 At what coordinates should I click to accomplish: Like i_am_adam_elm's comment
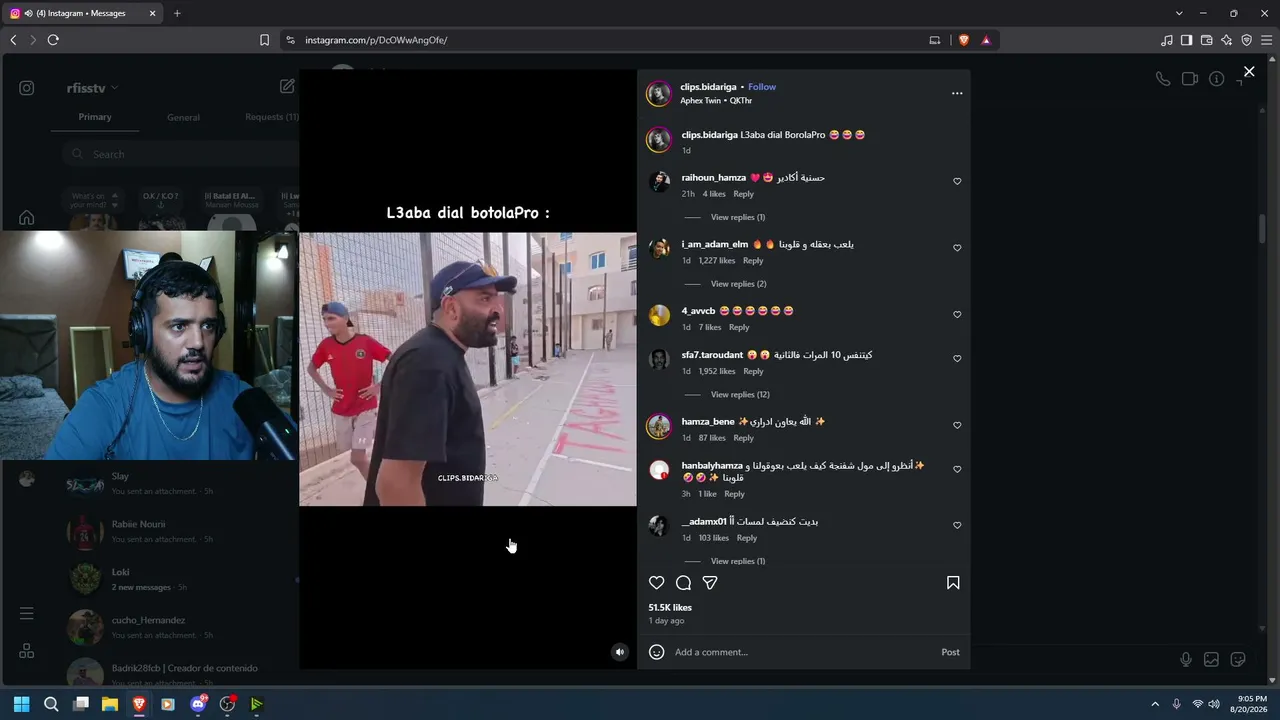[957, 248]
